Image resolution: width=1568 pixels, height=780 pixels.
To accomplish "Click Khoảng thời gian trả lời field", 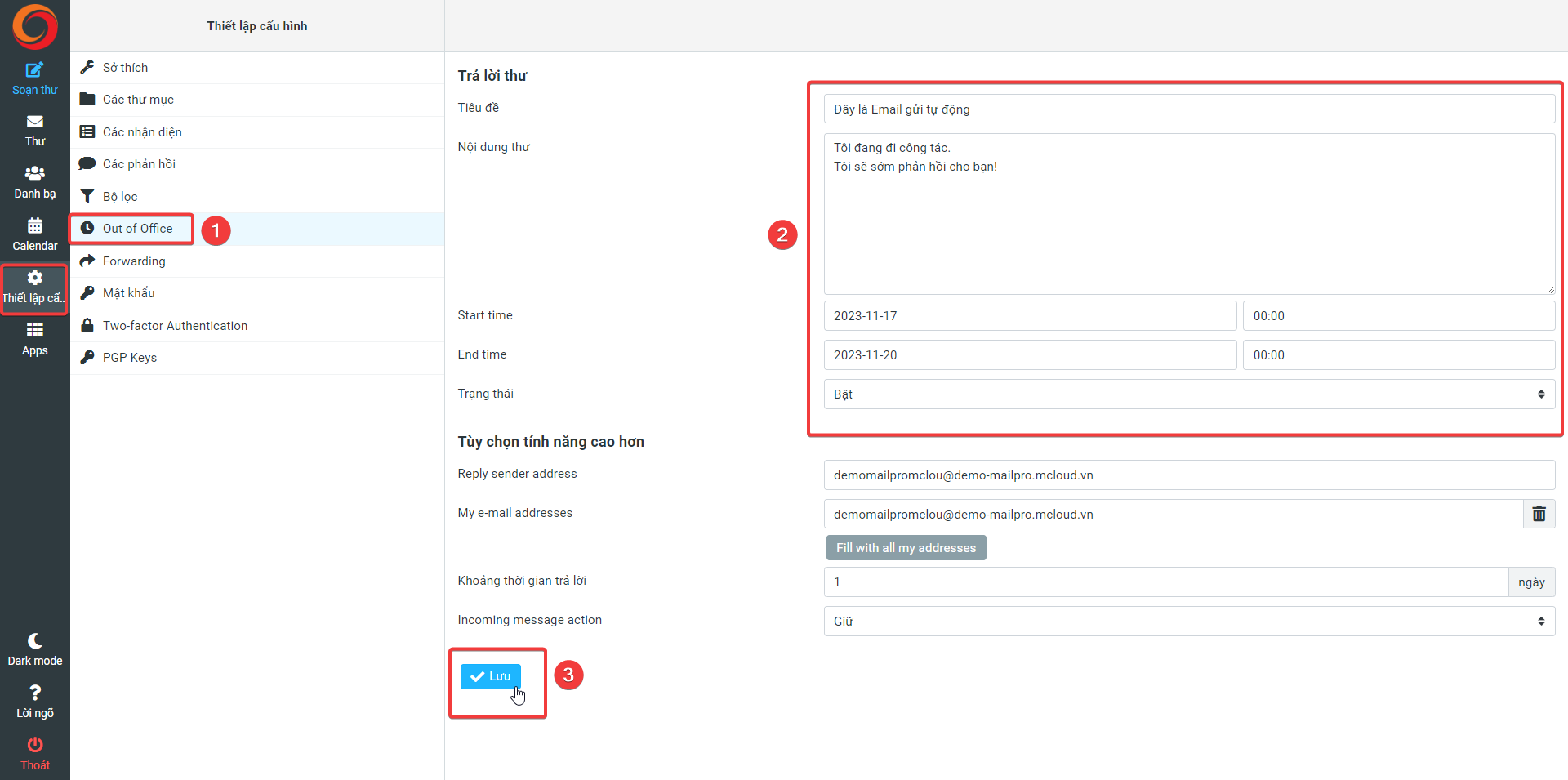I will [1166, 582].
